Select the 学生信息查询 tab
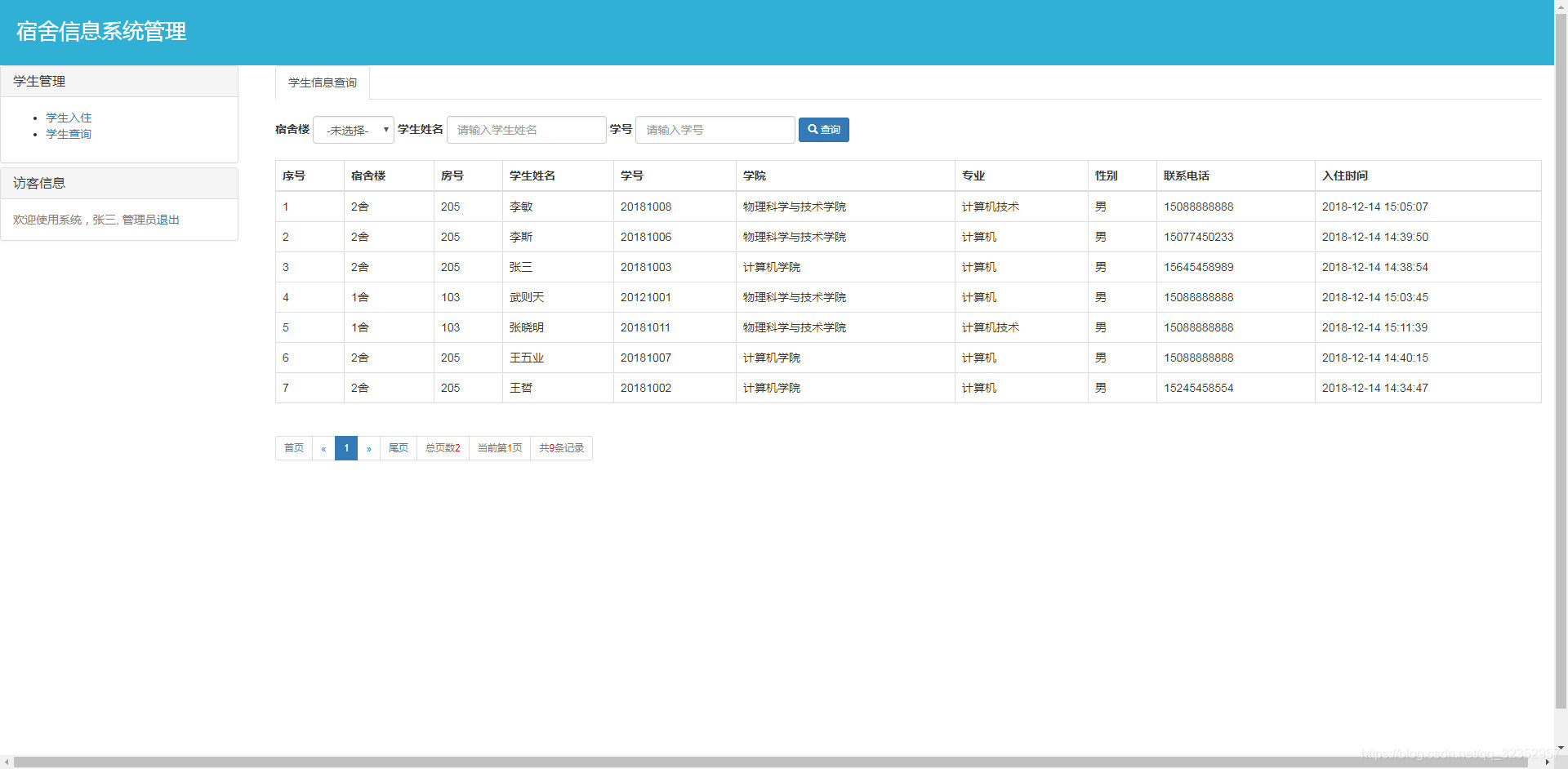1568x769 pixels. (x=323, y=82)
